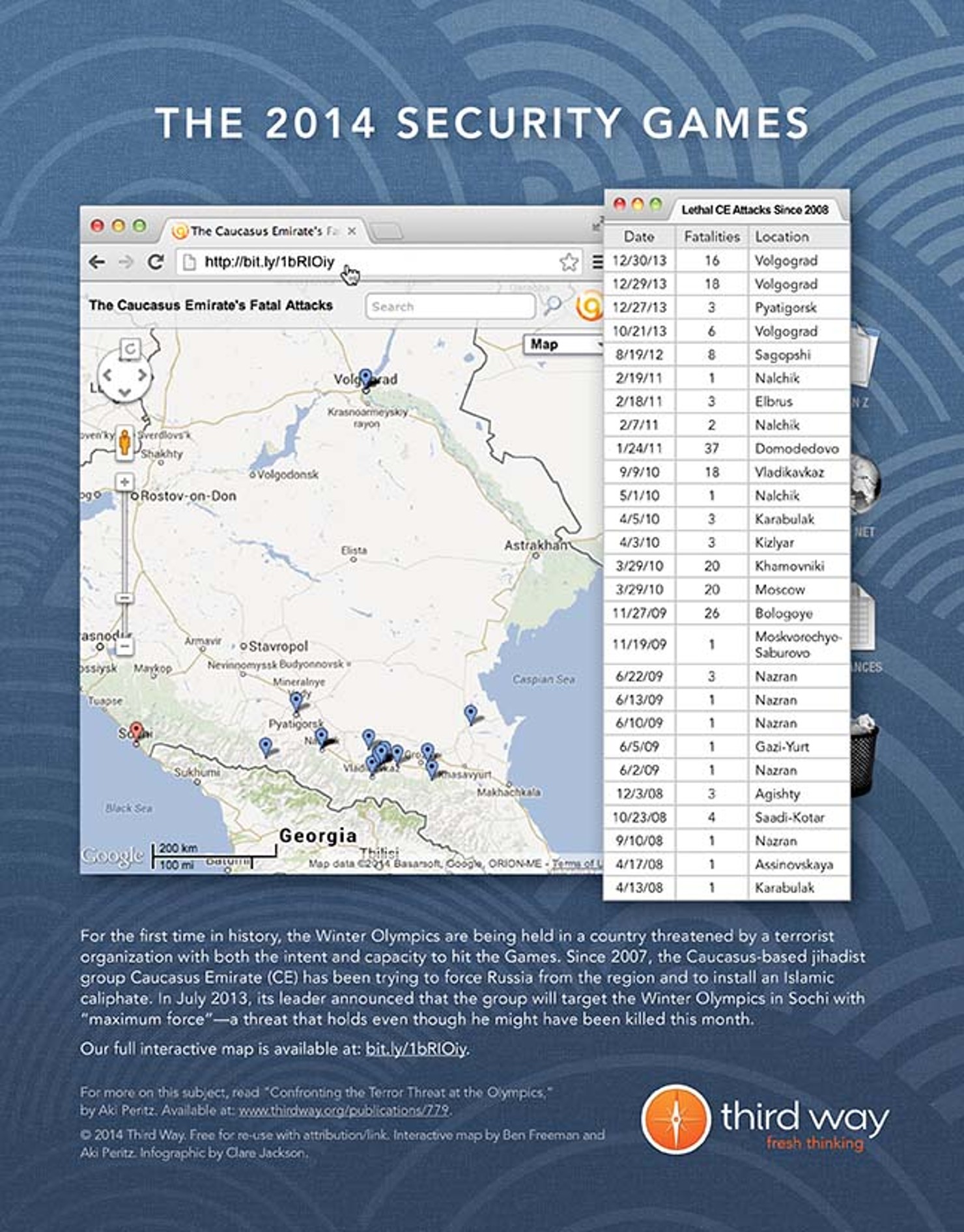The image size is (964, 1232).
Task: Click the search magnifier icon
Action: [552, 305]
